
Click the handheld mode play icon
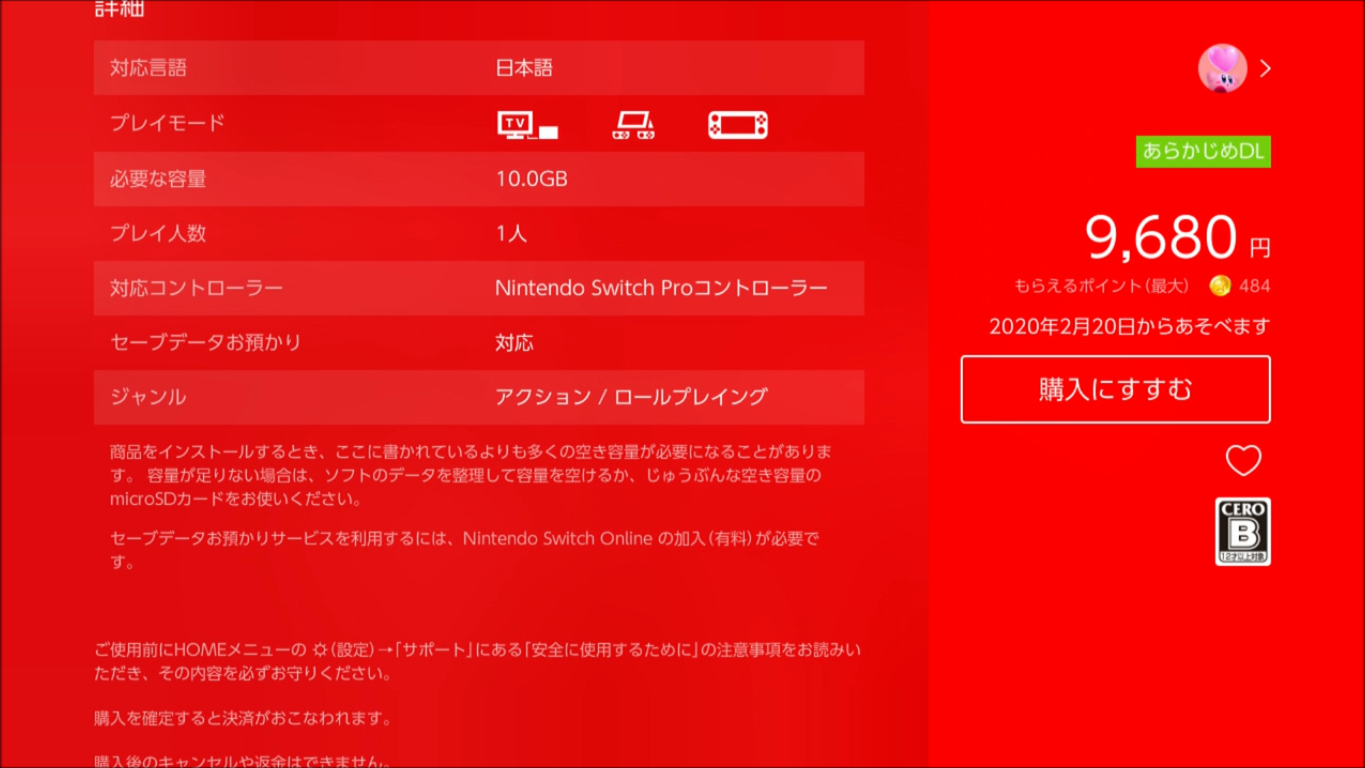(738, 125)
